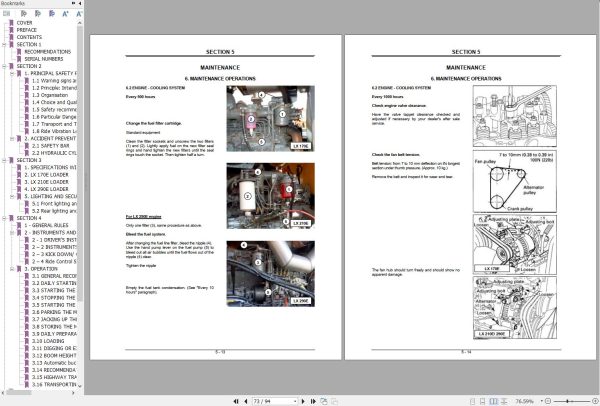Open the bookmark options list icon
Viewport: 600px width, 406px height.
[7, 14]
